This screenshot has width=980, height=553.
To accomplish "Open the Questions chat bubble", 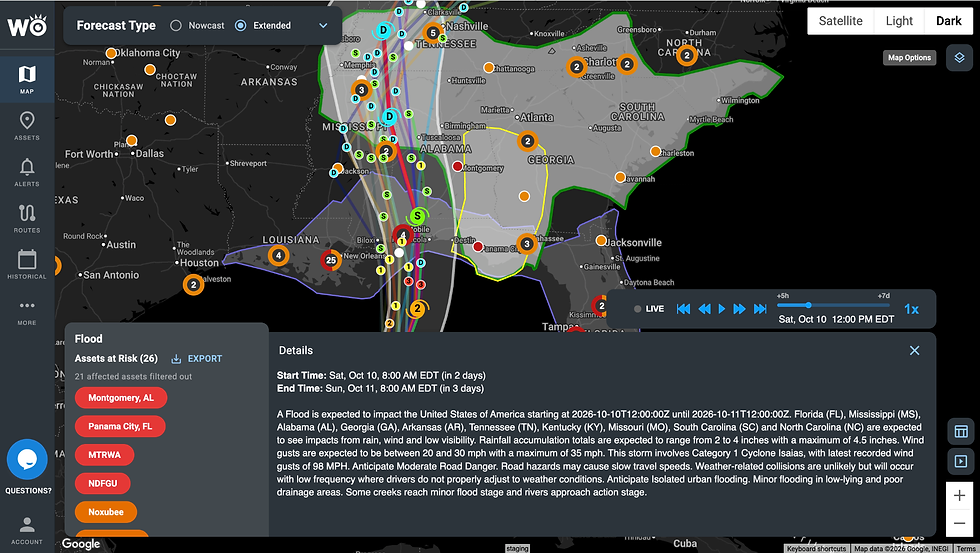I will click(x=27, y=459).
